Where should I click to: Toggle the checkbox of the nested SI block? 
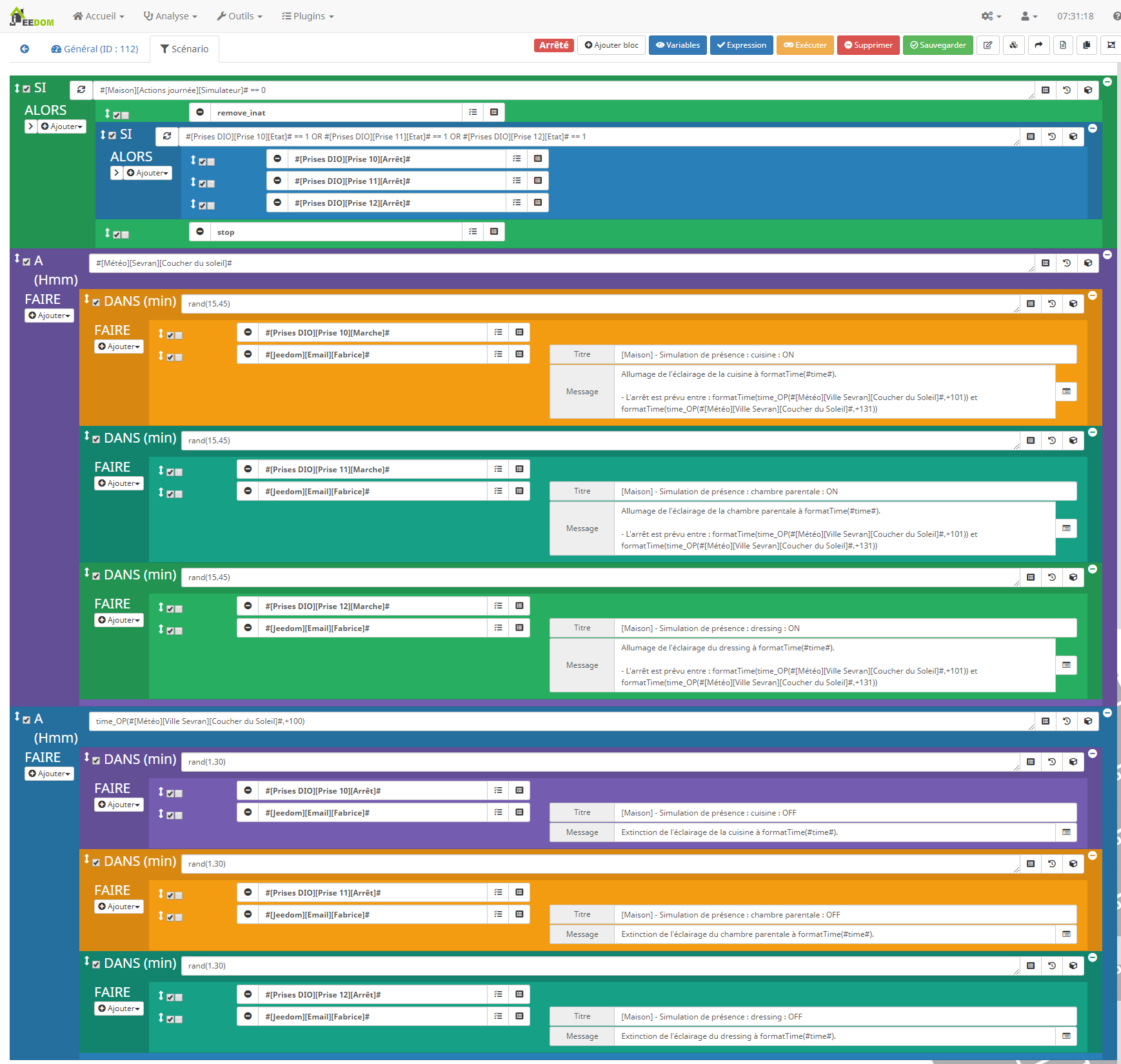pyautogui.click(x=112, y=136)
